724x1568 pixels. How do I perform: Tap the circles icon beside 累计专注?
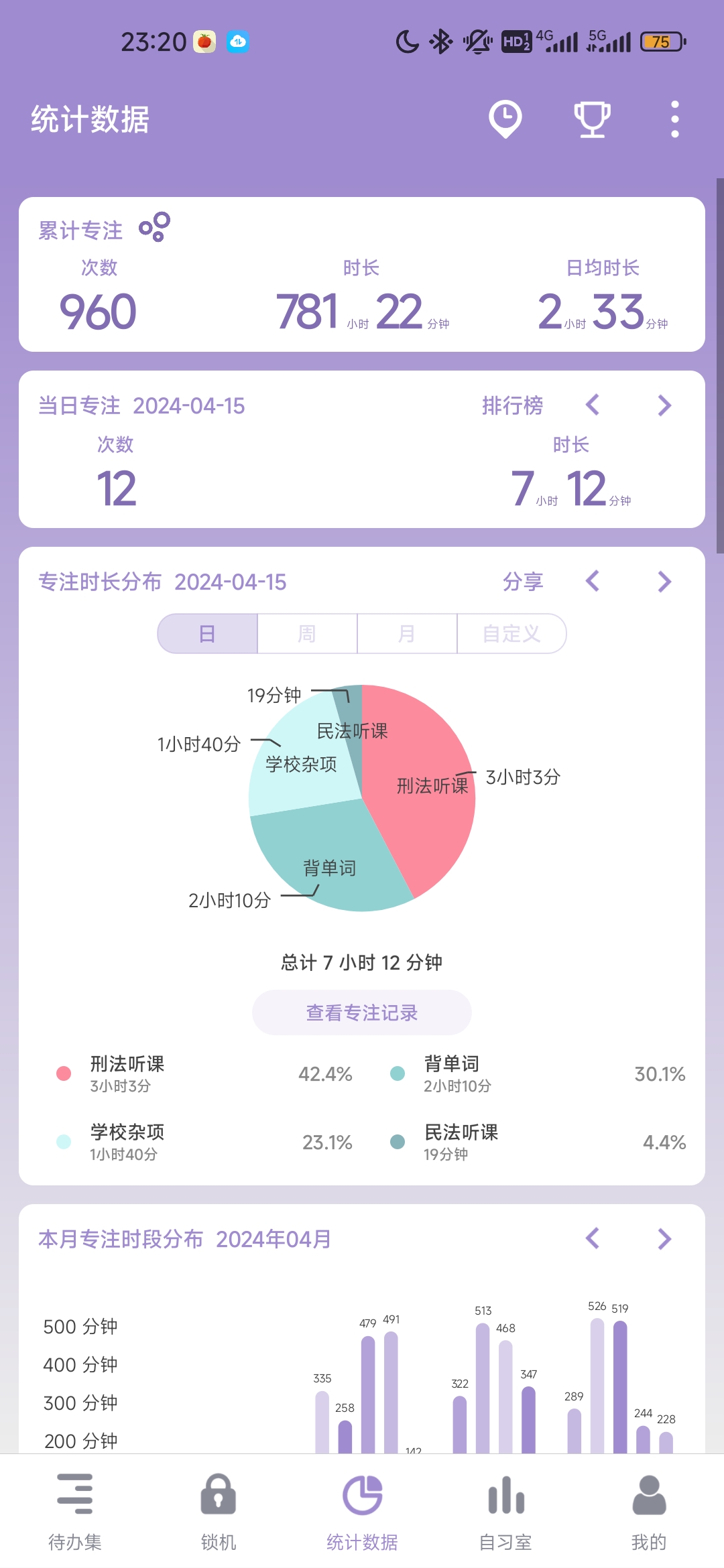pos(154,227)
